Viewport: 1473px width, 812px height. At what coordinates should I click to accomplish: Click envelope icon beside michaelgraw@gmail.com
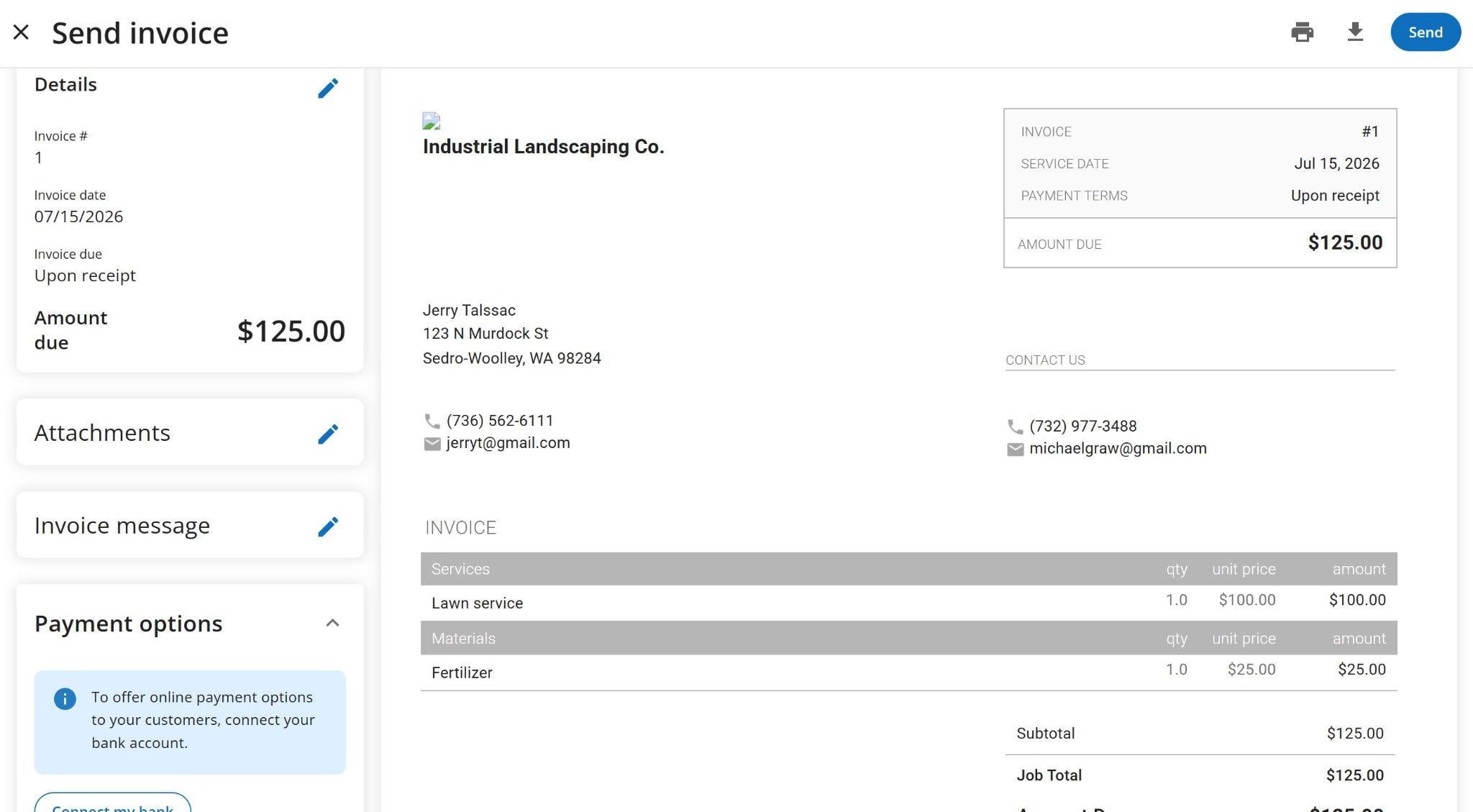(x=1015, y=450)
